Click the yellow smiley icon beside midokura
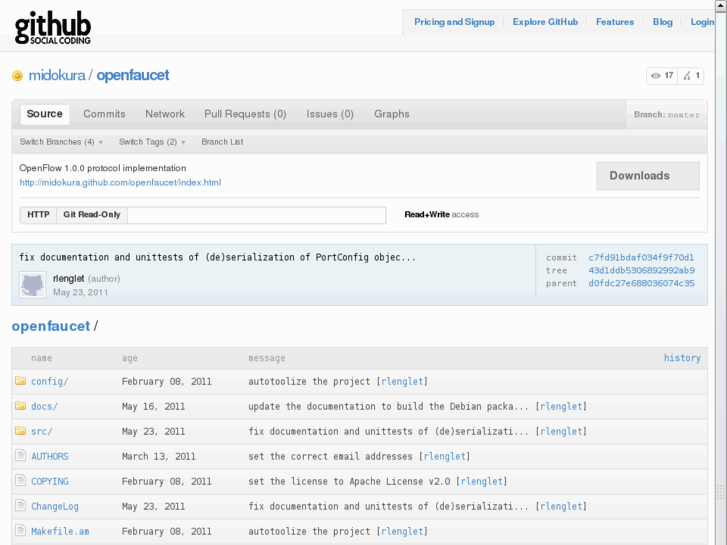Viewport: 727px width, 545px height. click(x=17, y=76)
